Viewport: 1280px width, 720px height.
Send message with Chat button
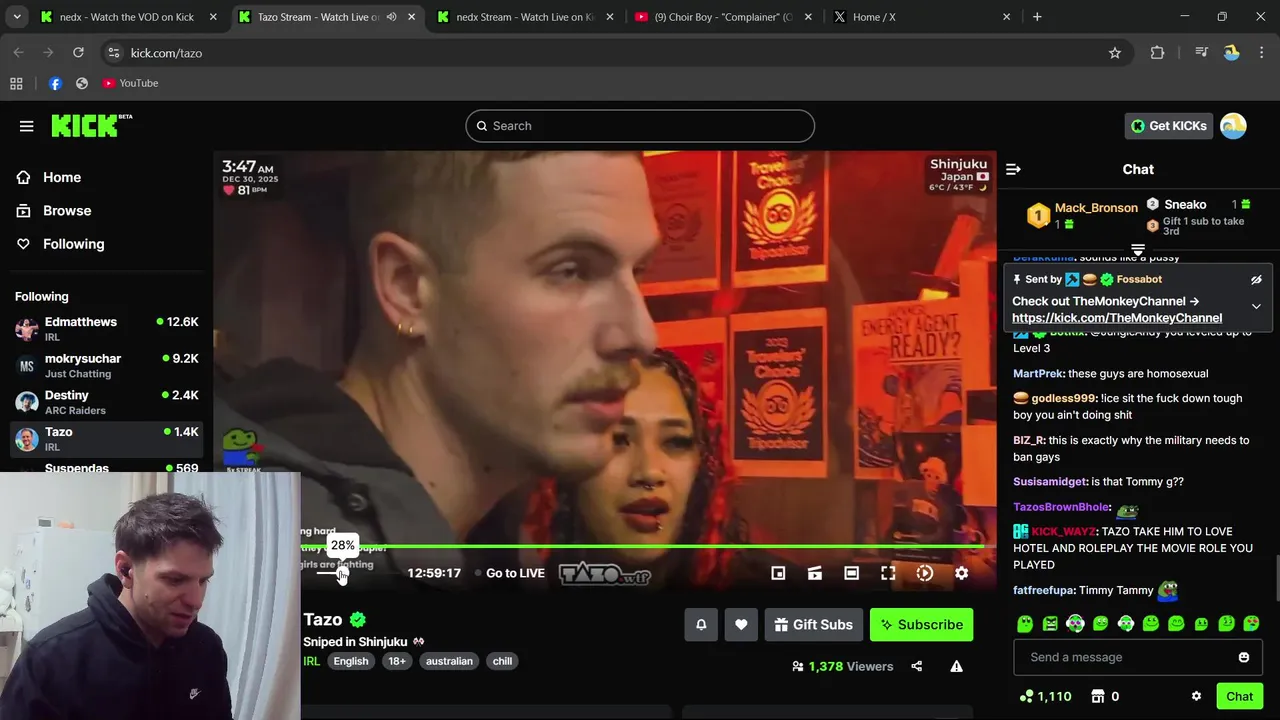pyautogui.click(x=1239, y=696)
